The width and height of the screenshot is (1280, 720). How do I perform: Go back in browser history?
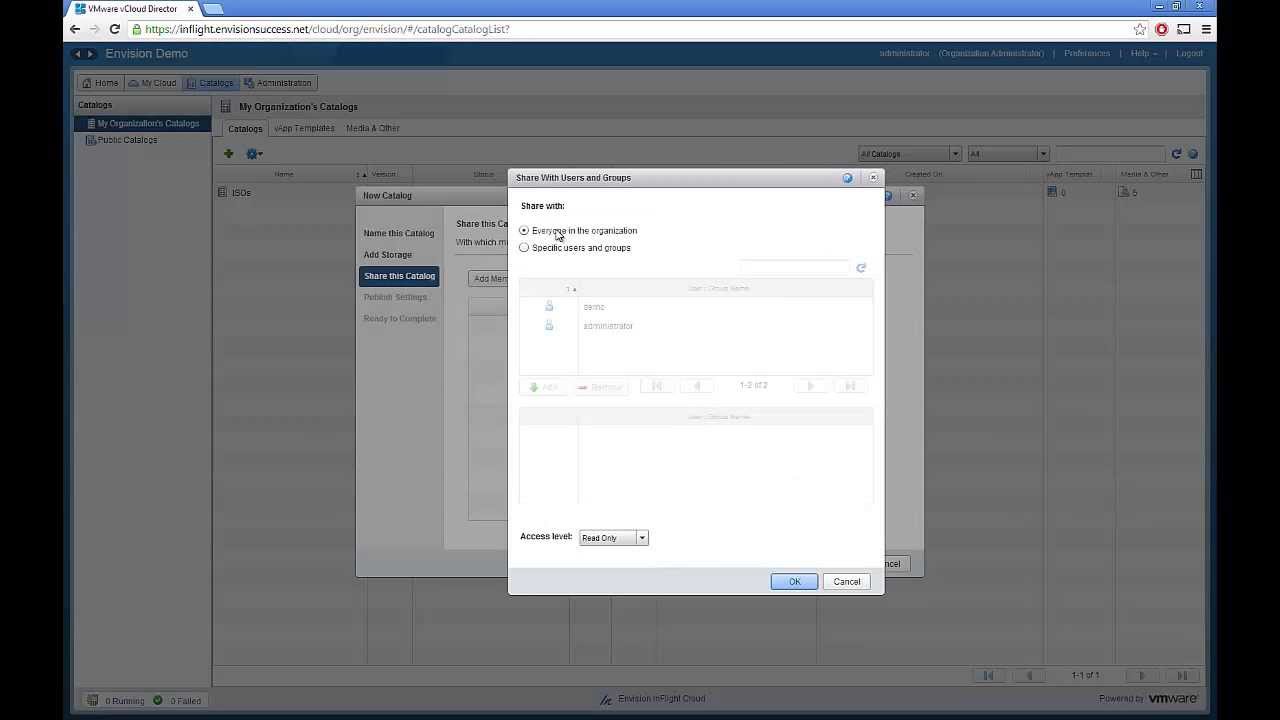(x=75, y=29)
